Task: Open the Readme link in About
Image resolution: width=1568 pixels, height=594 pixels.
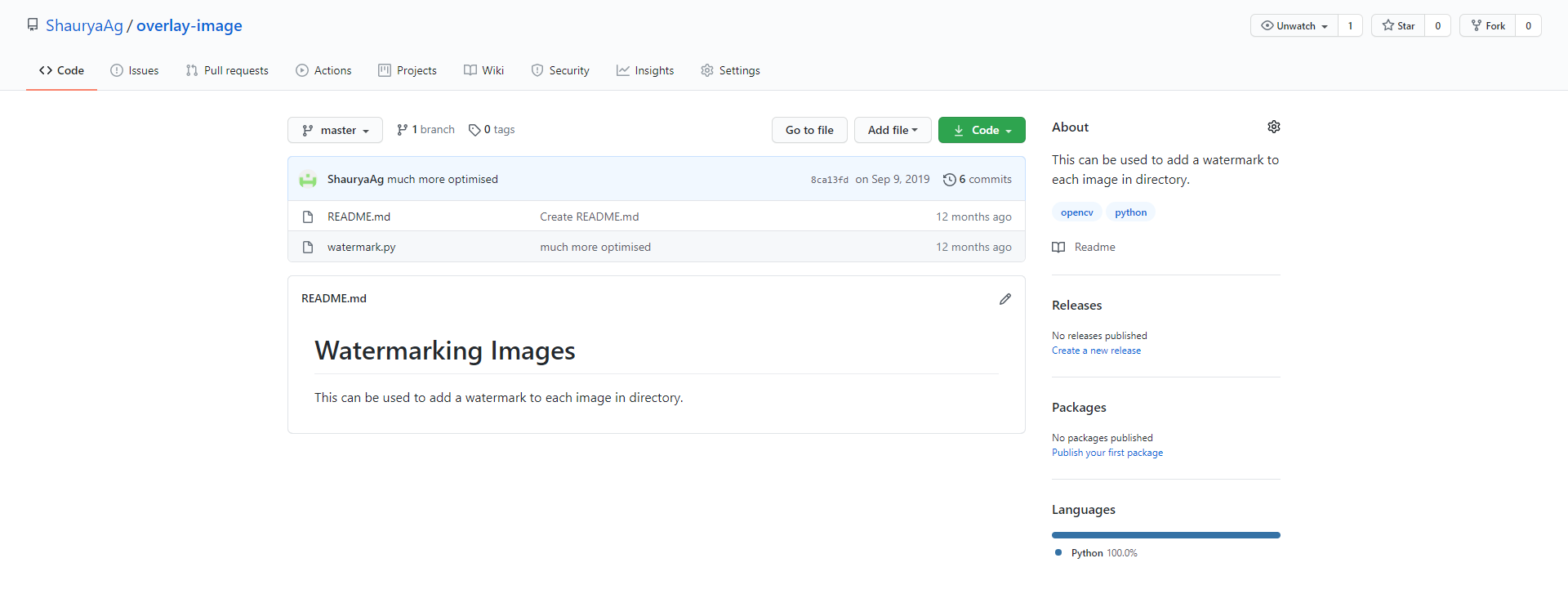Action: 1084,247
